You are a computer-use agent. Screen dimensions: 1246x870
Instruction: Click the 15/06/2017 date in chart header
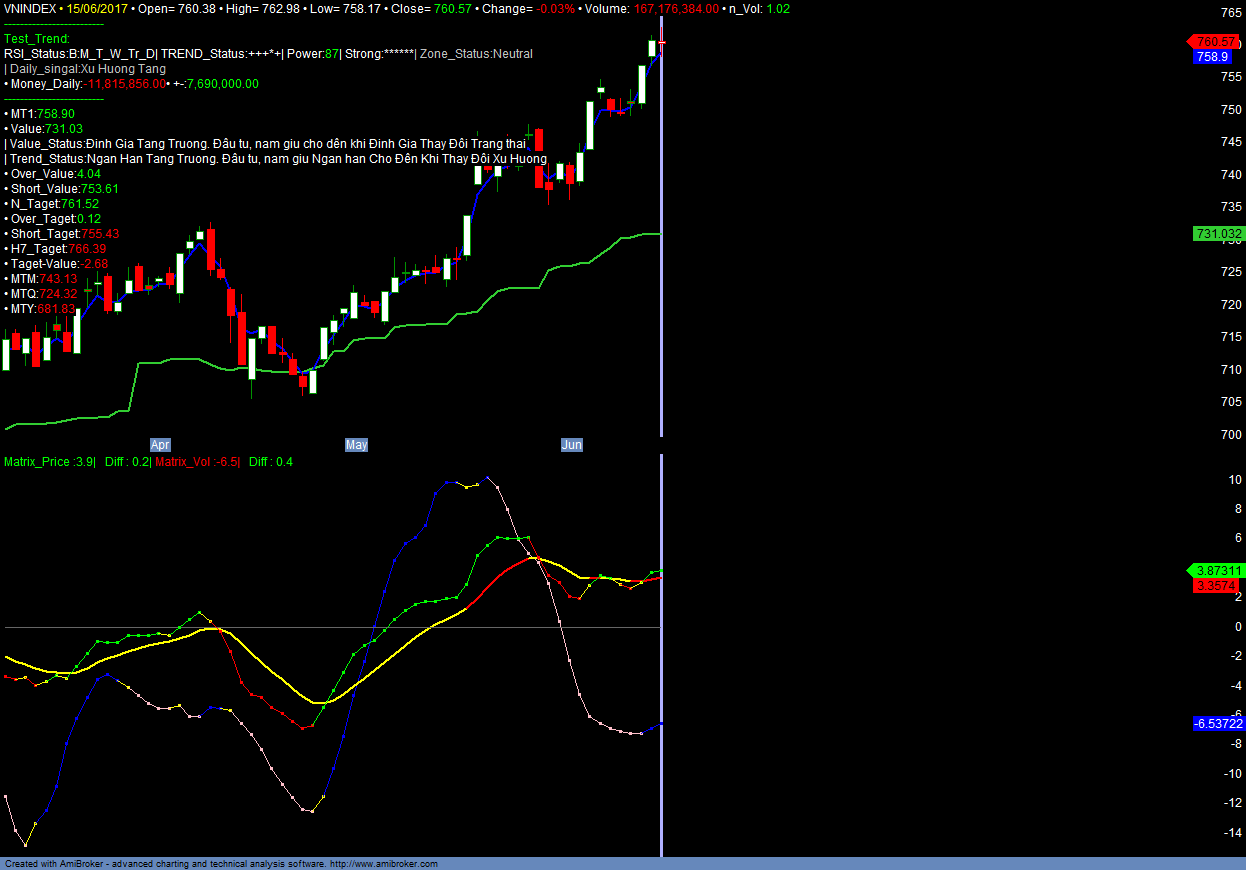point(98,9)
